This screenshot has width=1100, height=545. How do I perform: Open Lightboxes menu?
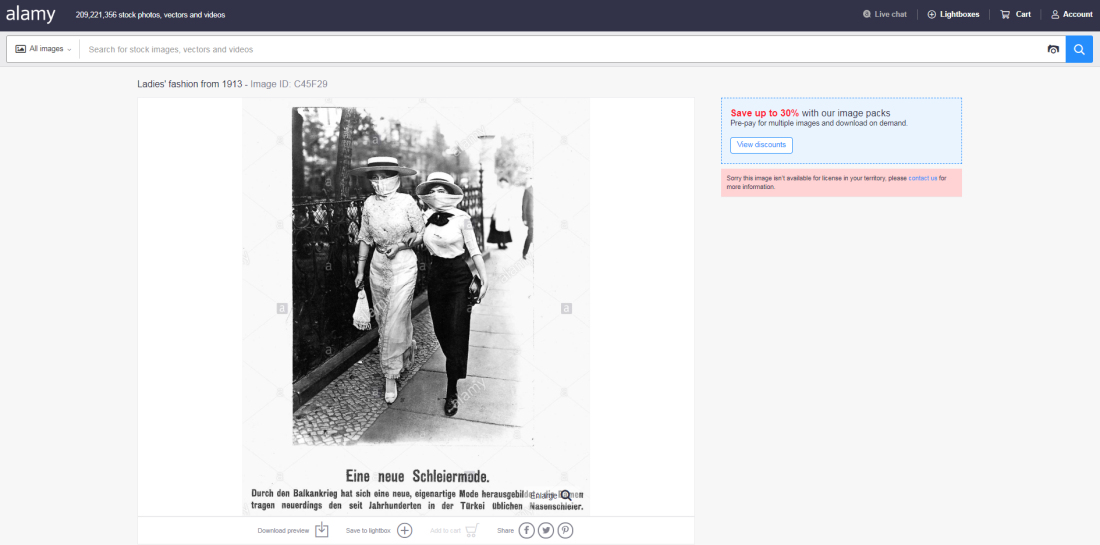953,14
